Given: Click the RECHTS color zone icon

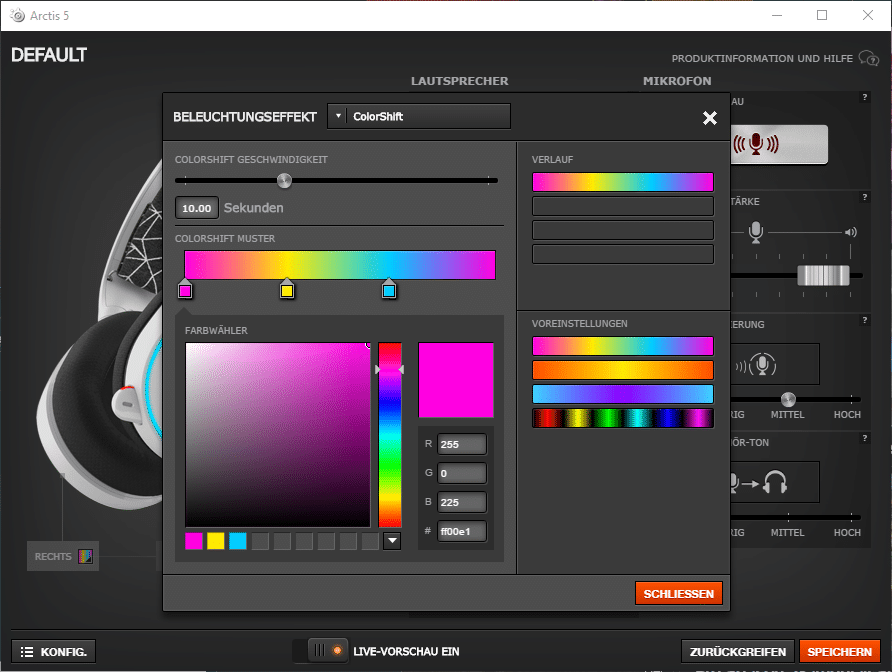Looking at the screenshot, I should (x=85, y=556).
